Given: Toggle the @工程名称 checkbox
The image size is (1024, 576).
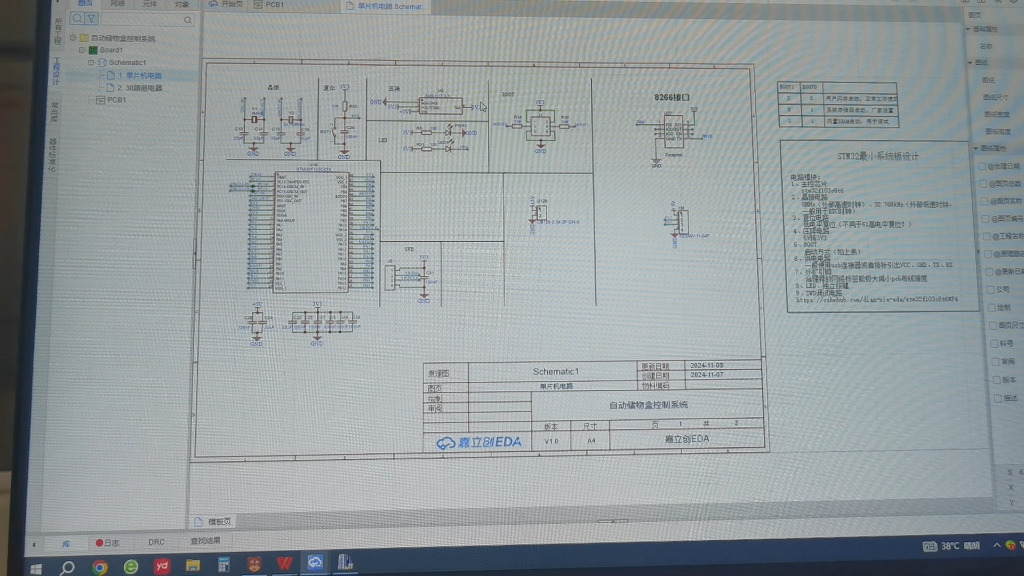Looking at the screenshot, I should click(987, 236).
